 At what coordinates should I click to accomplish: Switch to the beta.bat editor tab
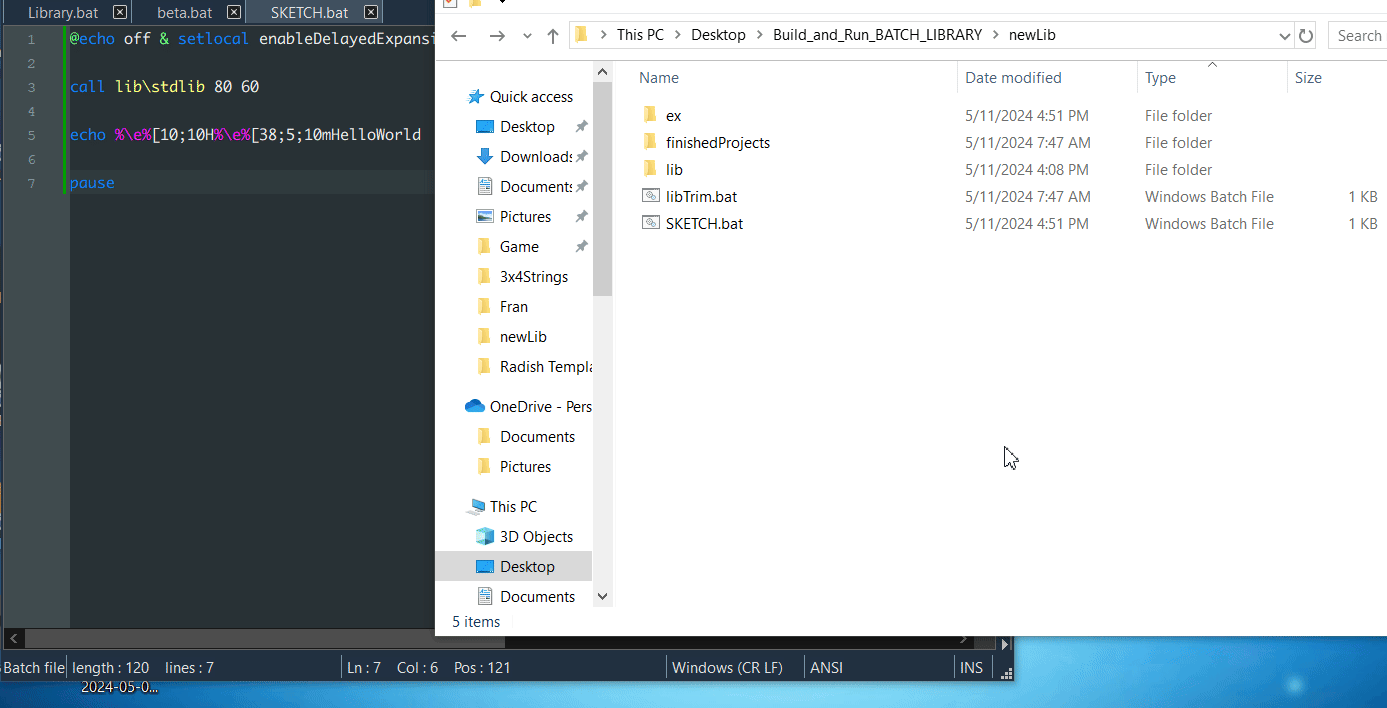pos(185,13)
